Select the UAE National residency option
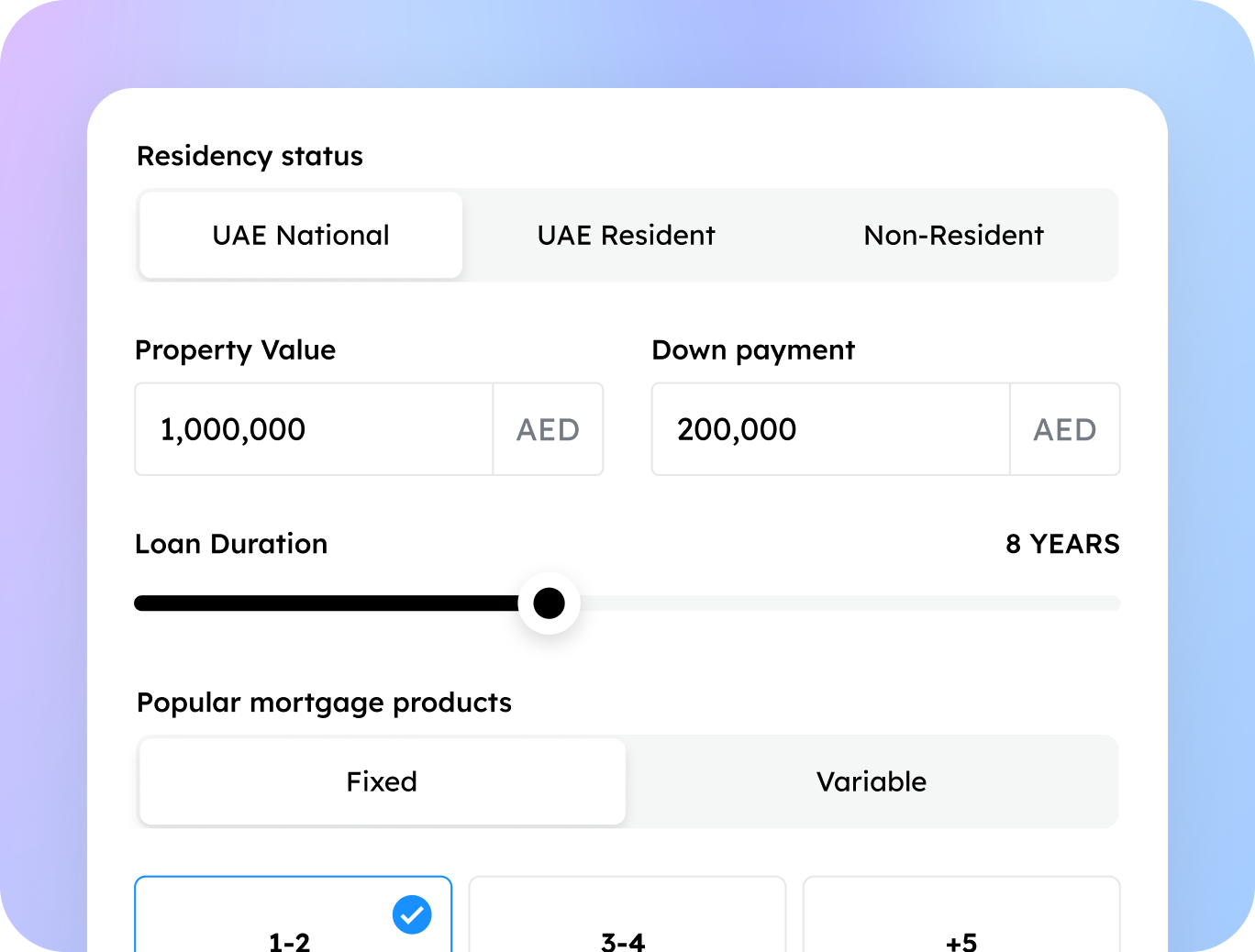1255x952 pixels. click(301, 236)
